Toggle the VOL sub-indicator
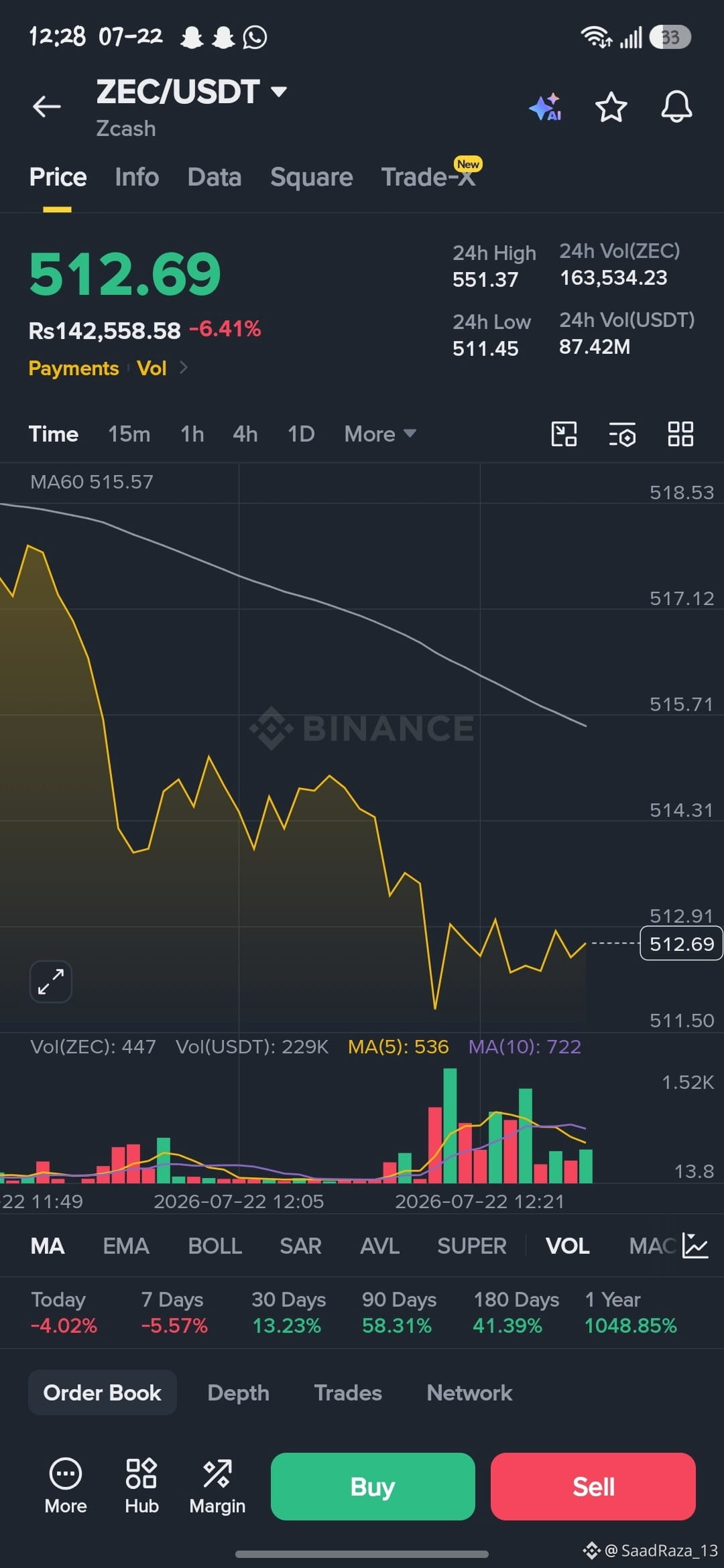 tap(567, 1246)
